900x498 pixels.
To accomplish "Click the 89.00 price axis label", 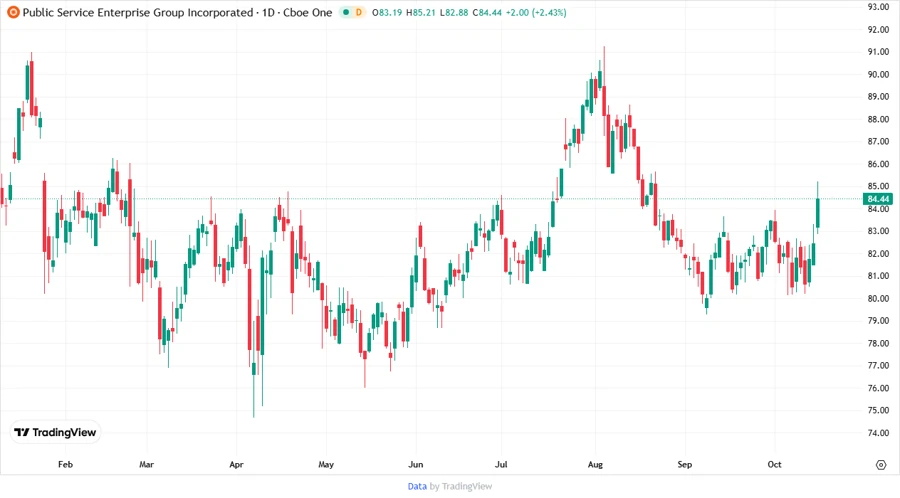I will (x=878, y=97).
